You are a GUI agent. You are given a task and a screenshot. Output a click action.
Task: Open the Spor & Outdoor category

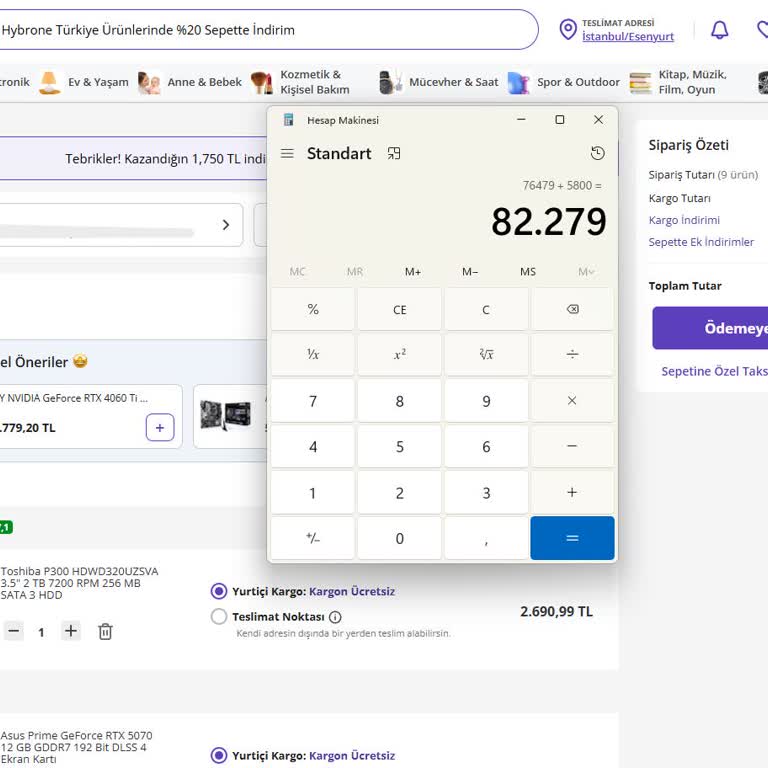click(x=564, y=82)
